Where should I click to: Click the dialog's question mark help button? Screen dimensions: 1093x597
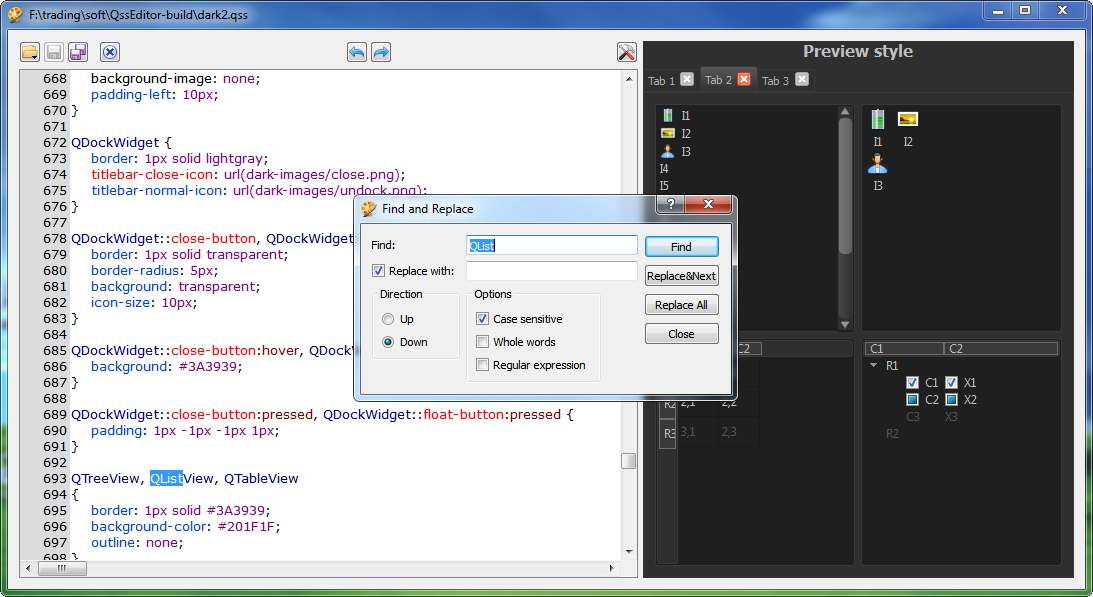(671, 204)
